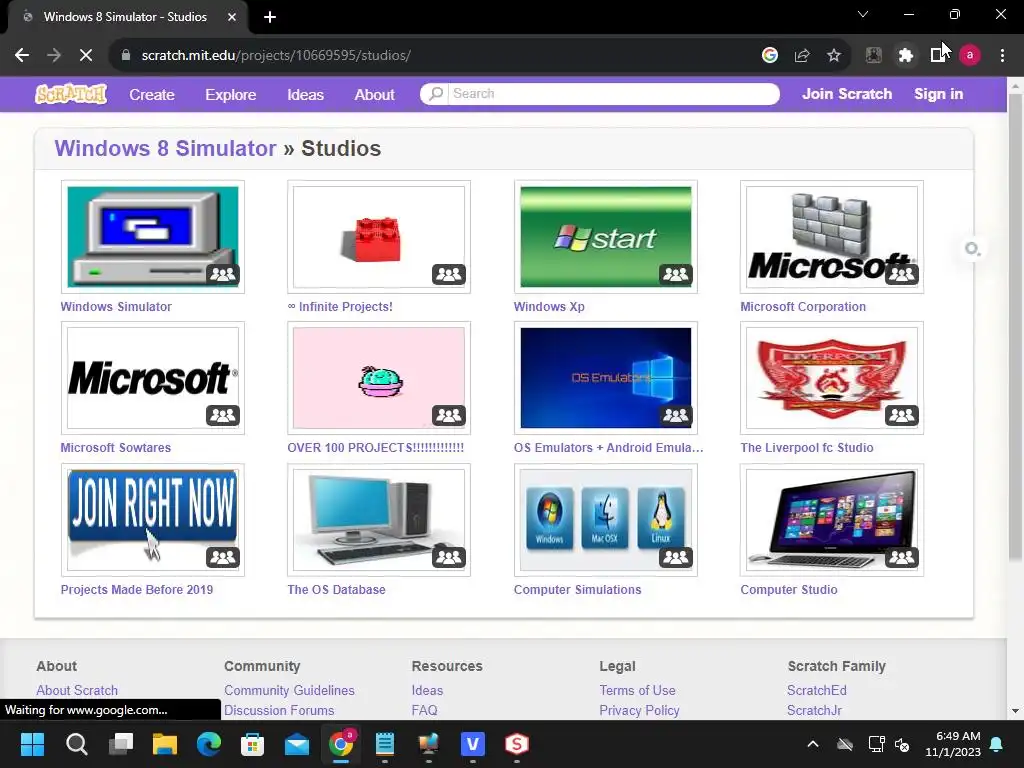The image size is (1024, 768).
Task: Click the ∞ Infinite Projects! title
Action: (x=340, y=307)
